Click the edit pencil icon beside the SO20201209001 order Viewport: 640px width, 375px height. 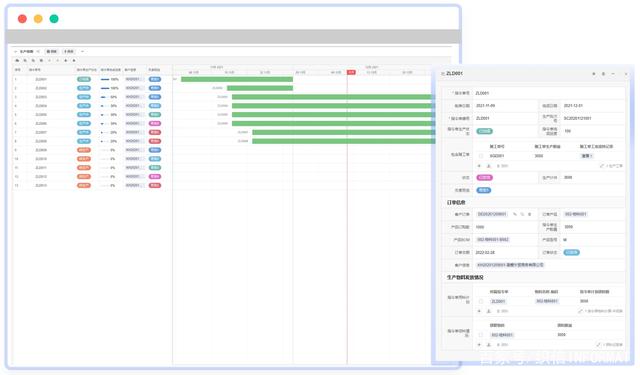[x=515, y=214]
